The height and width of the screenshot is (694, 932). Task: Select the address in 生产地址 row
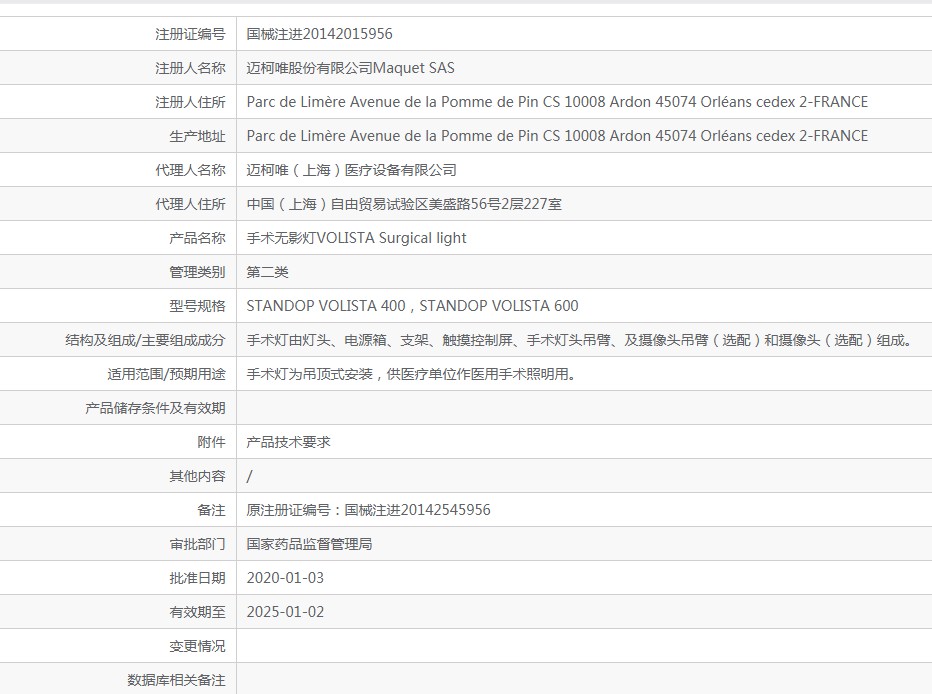click(x=557, y=136)
